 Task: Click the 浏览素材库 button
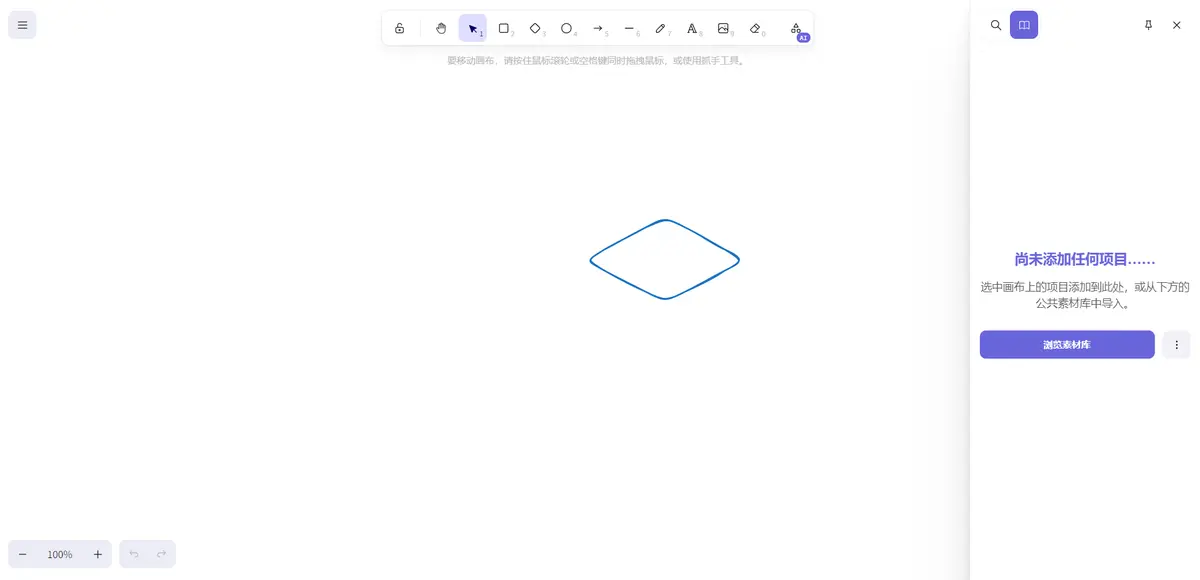[1066, 344]
